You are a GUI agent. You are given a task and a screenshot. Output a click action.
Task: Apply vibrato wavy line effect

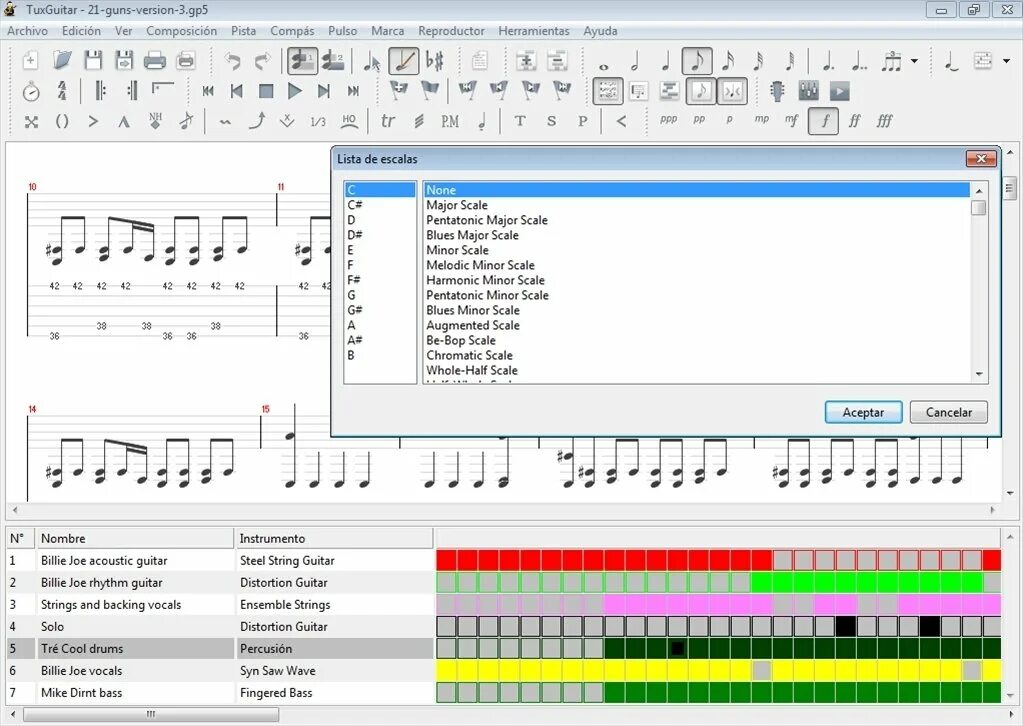pos(225,121)
